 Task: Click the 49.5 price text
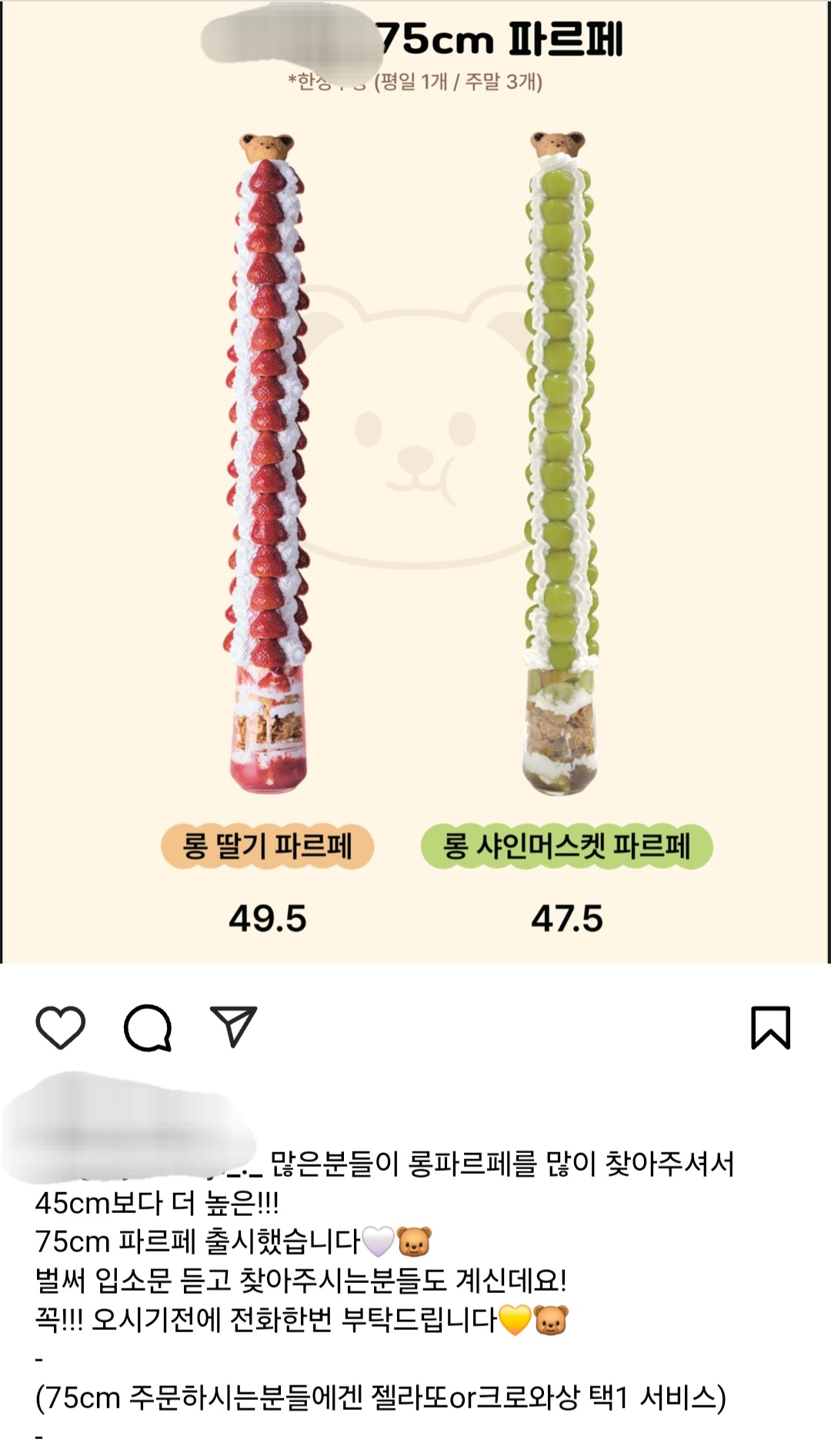(267, 918)
